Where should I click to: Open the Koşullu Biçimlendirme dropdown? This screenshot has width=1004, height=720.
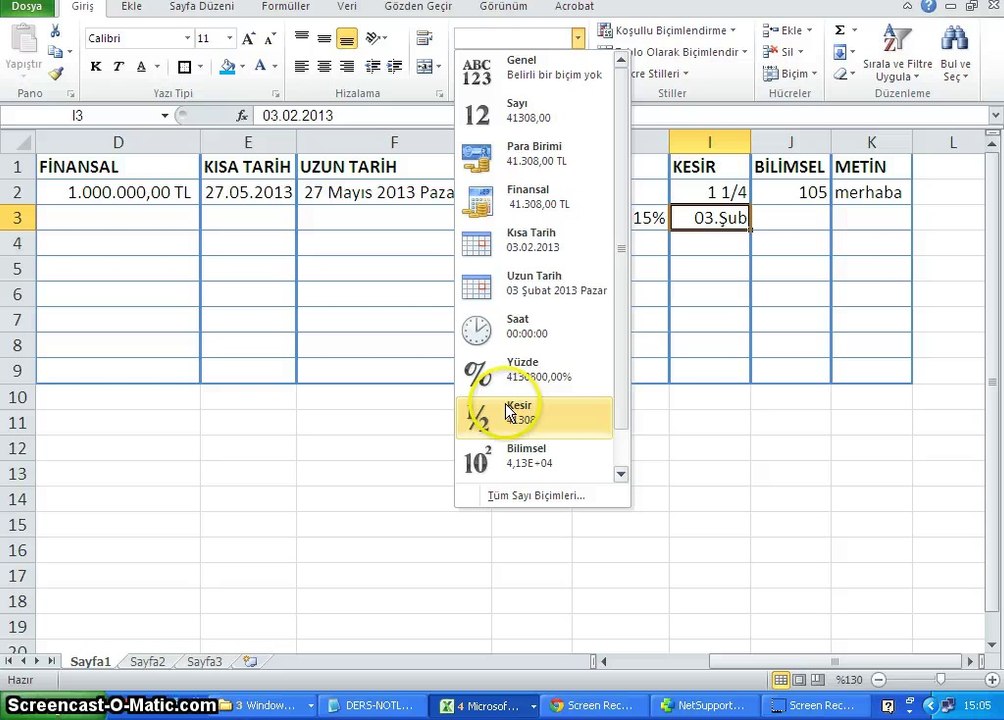tap(667, 30)
